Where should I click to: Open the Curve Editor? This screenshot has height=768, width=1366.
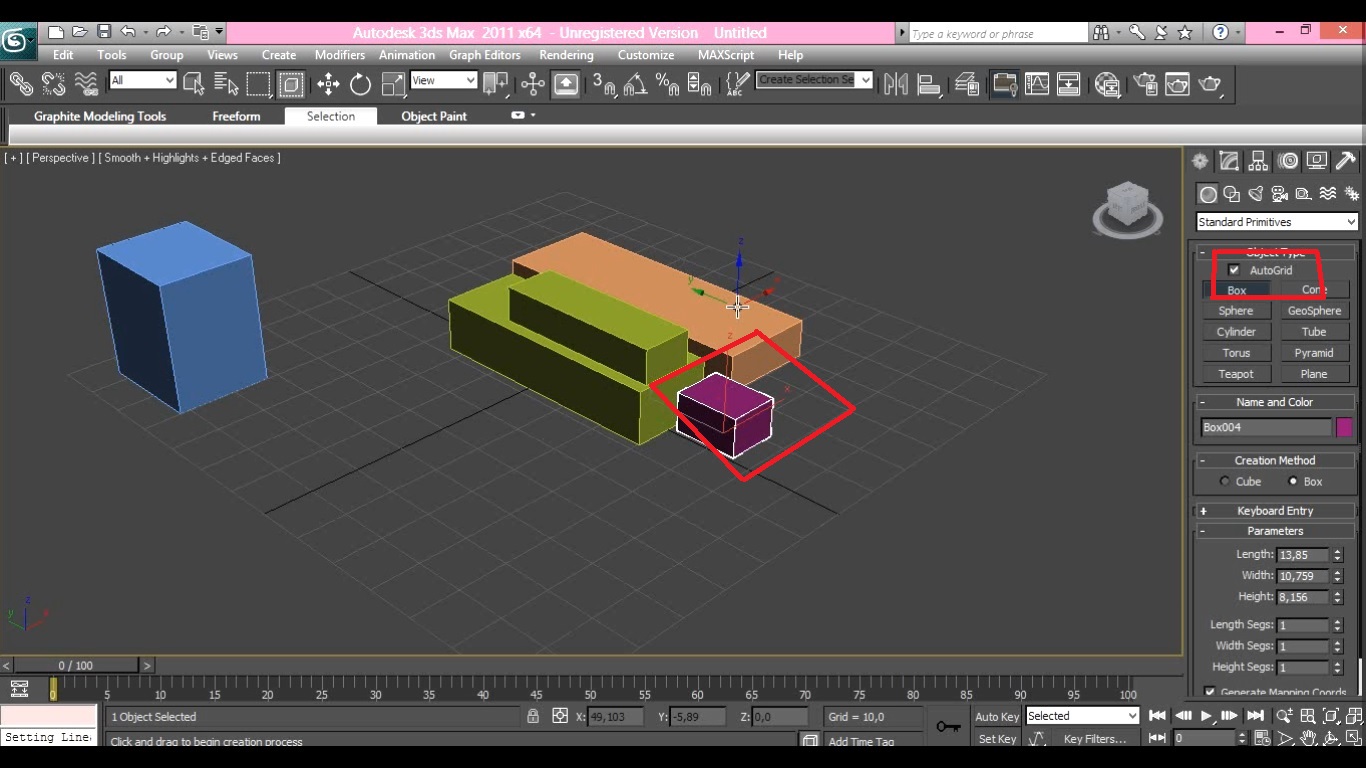(x=1036, y=84)
